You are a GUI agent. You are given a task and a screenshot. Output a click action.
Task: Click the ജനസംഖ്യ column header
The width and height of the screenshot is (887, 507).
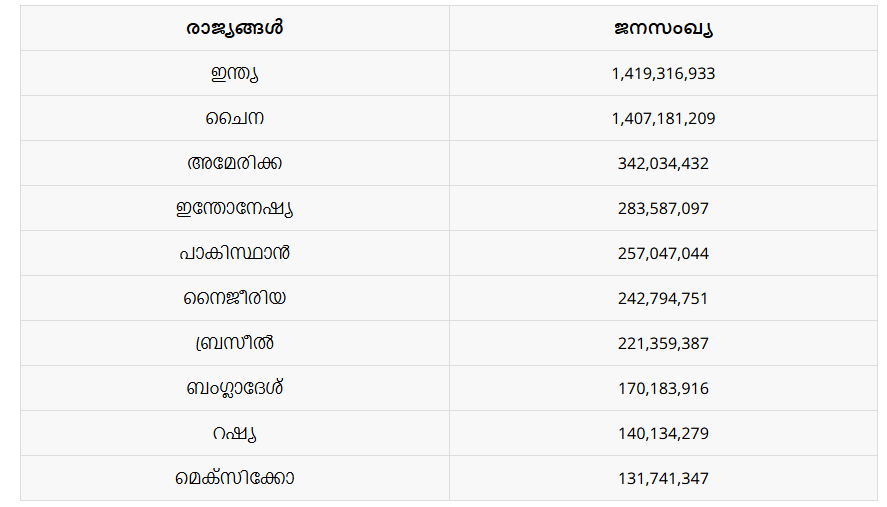(663, 28)
